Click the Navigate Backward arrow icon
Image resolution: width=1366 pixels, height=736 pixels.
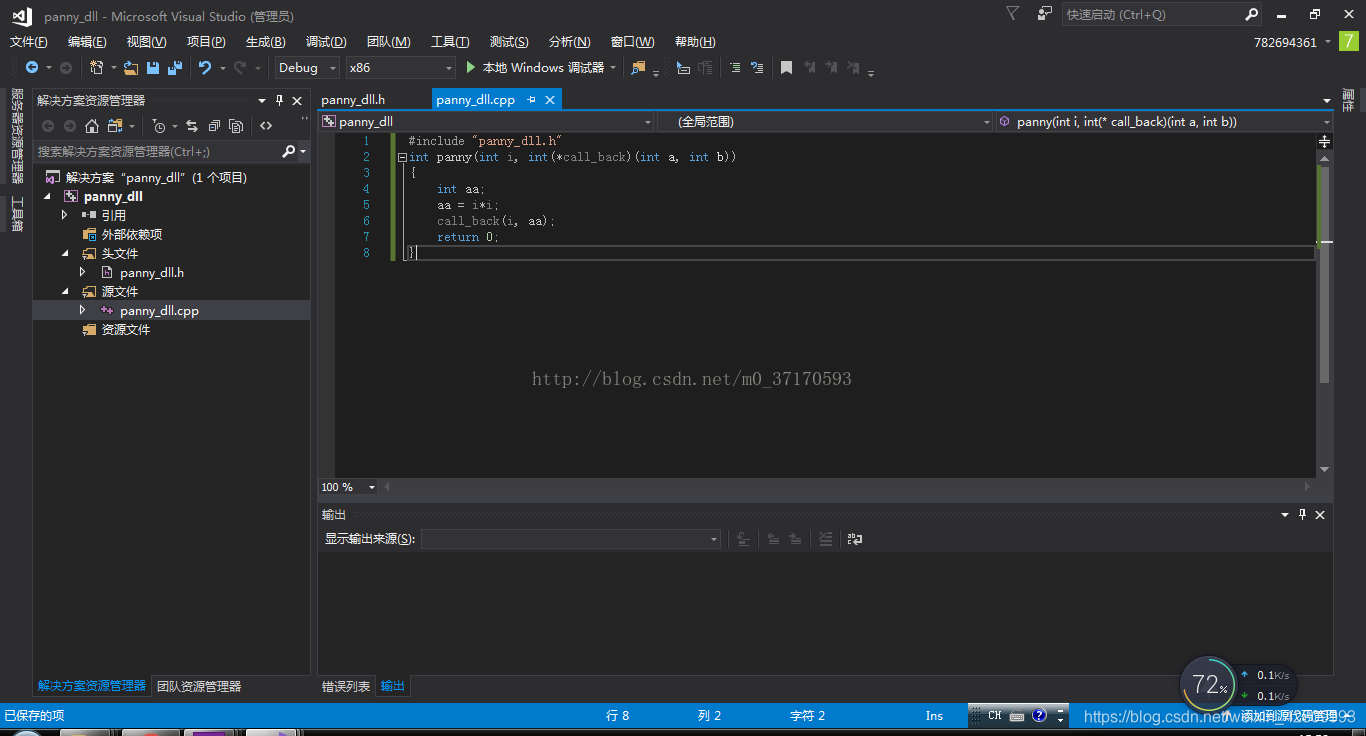pos(32,68)
